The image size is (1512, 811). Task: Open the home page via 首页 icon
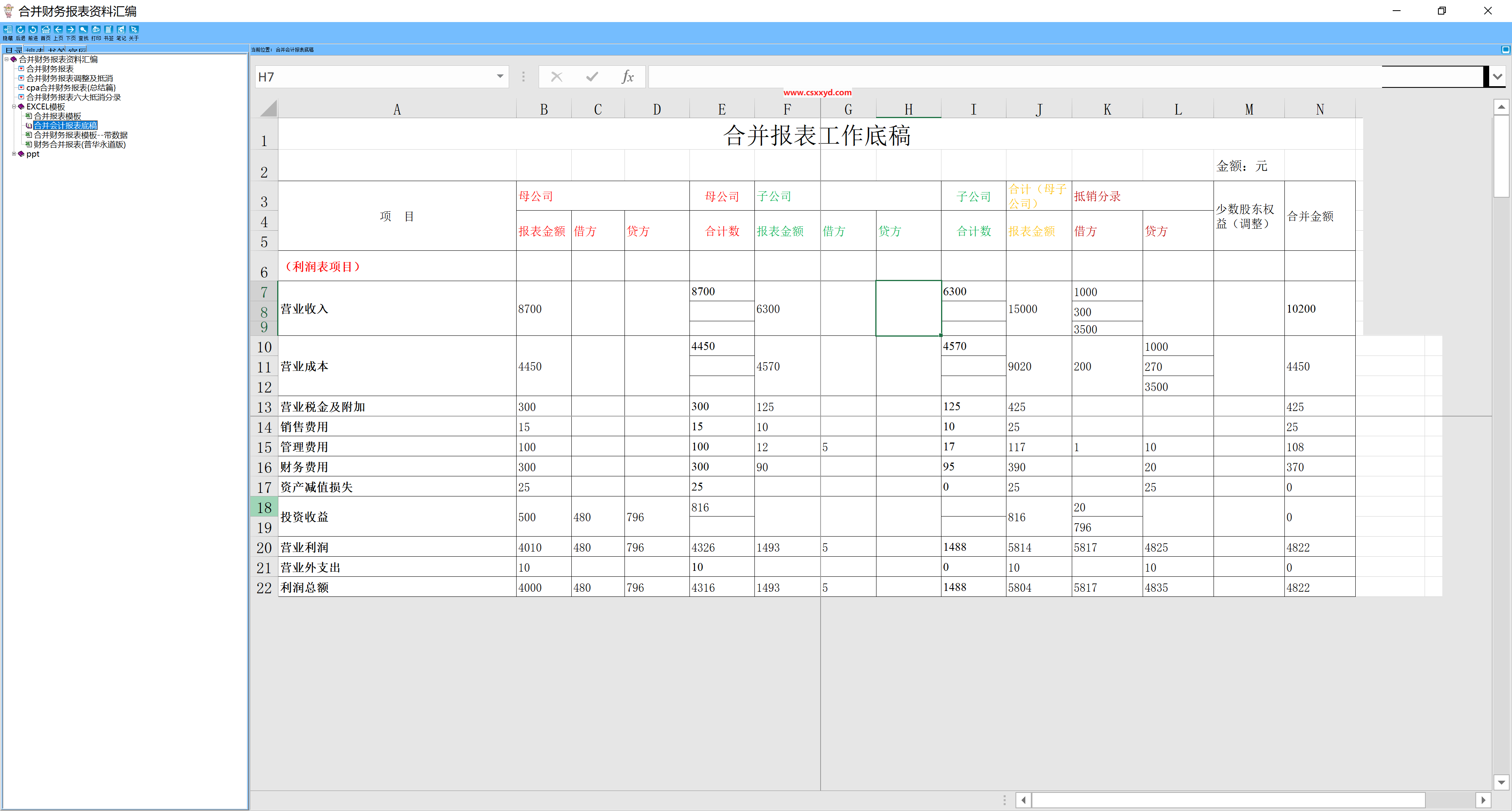point(46,32)
